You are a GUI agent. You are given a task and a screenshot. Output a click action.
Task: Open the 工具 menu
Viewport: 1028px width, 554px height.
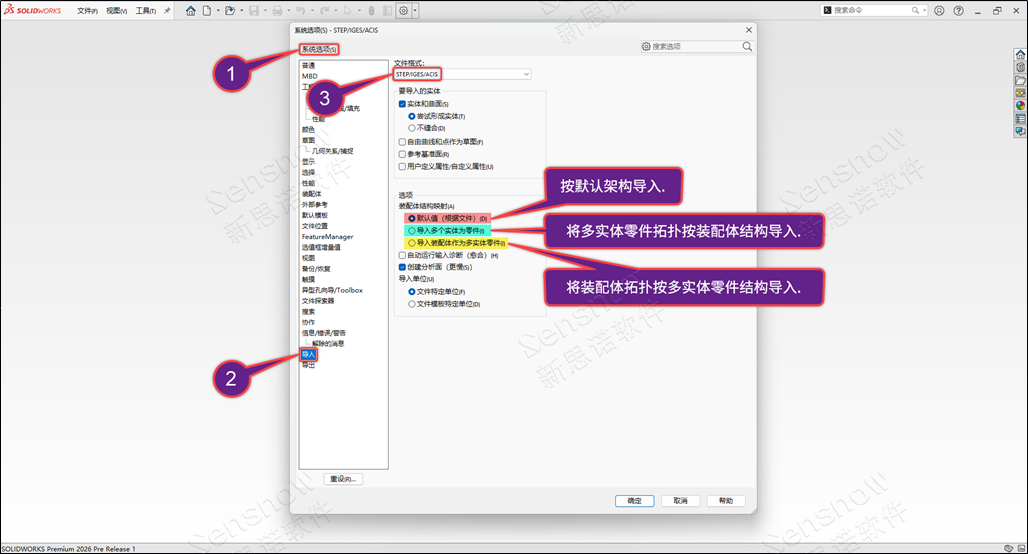coord(146,11)
